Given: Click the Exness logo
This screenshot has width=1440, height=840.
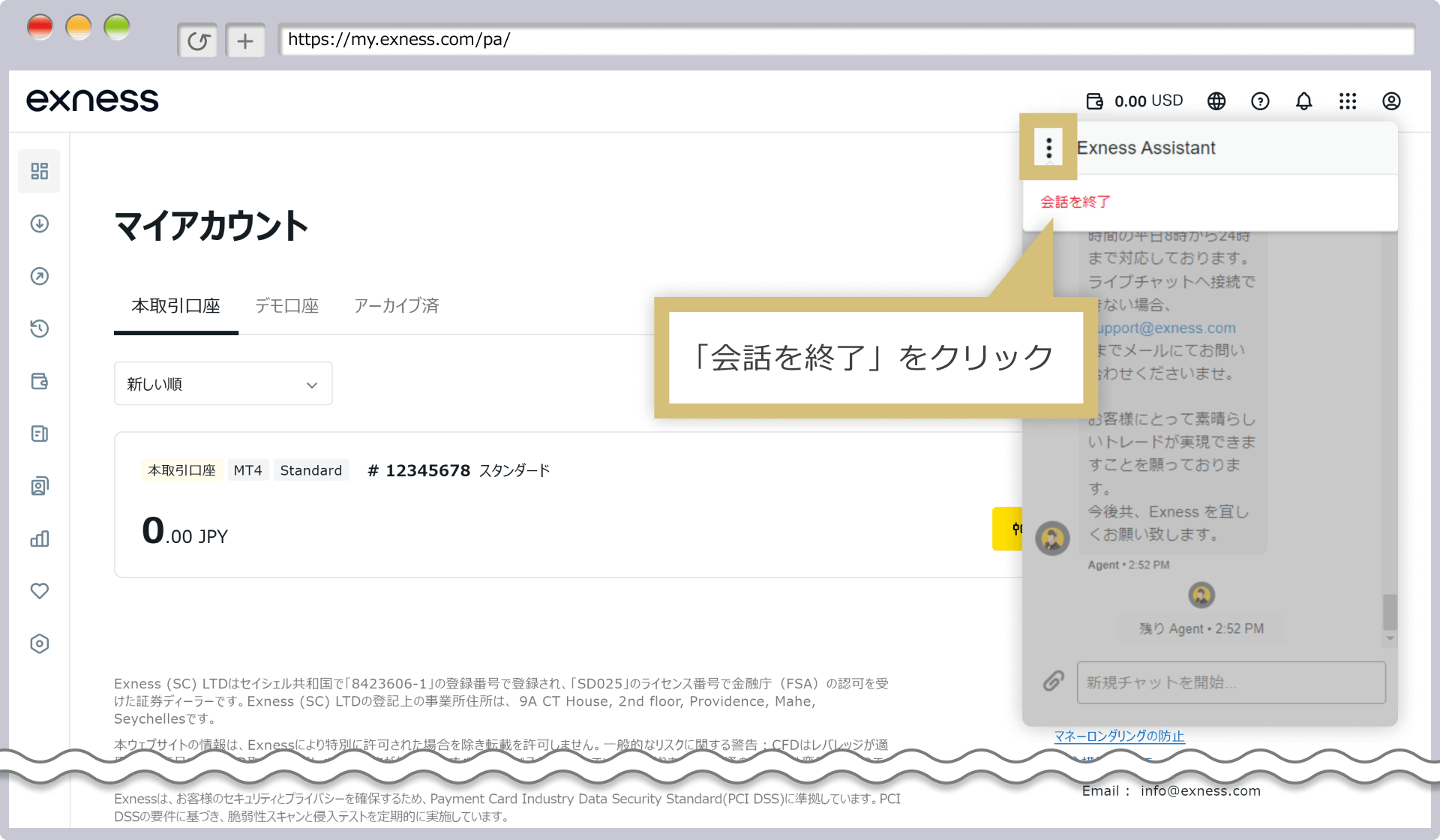Looking at the screenshot, I should 92,100.
